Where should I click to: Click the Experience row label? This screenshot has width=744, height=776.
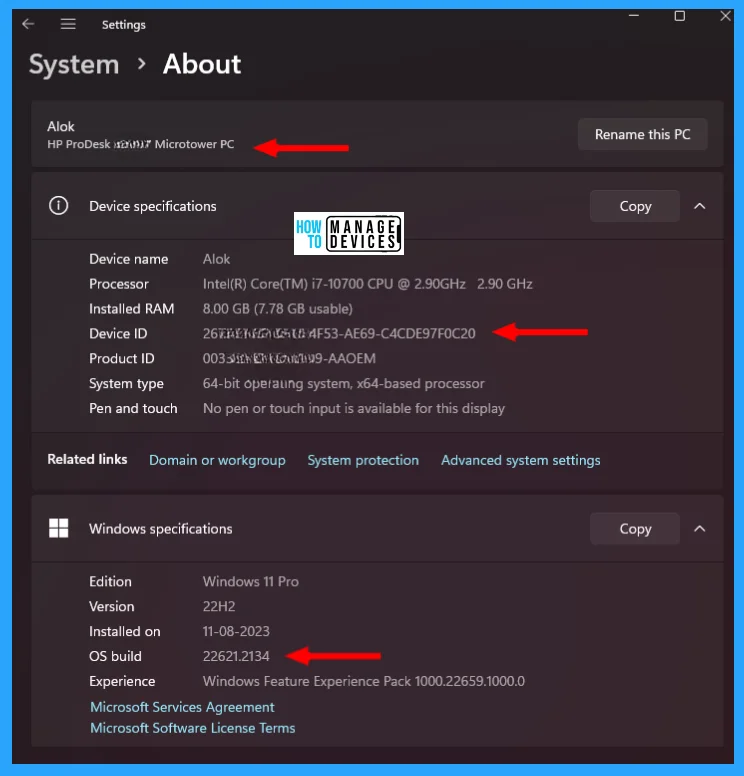122,681
